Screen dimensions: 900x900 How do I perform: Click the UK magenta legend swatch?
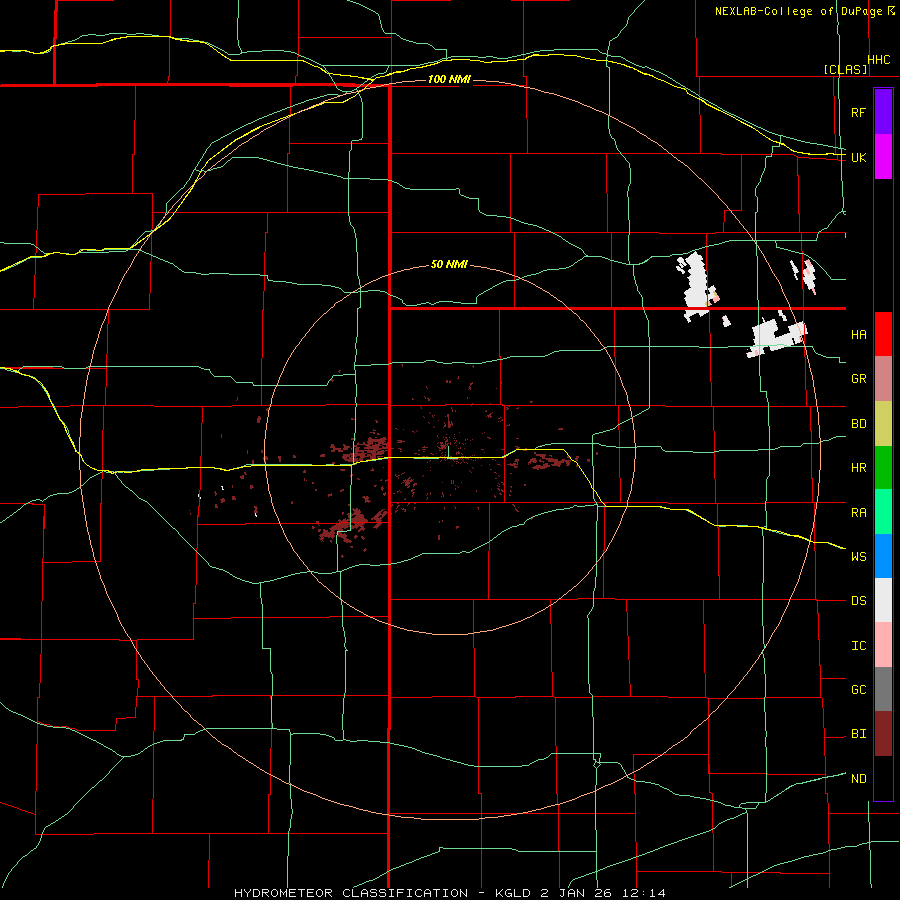tap(883, 157)
